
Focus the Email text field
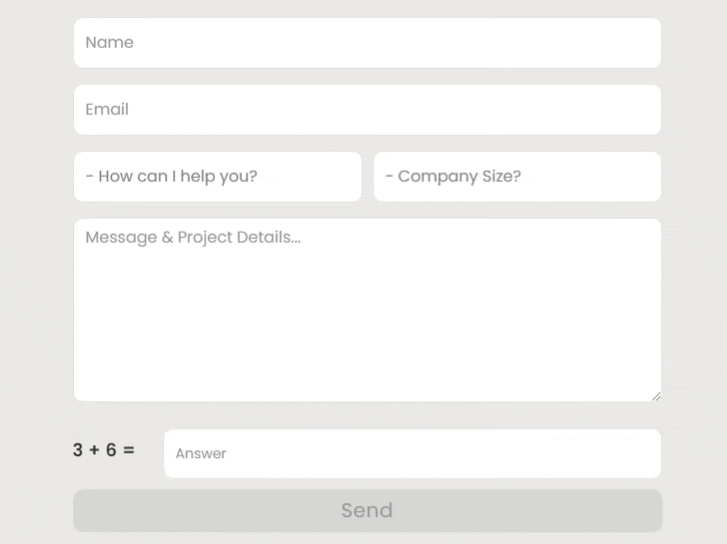pyautogui.click(x=367, y=110)
